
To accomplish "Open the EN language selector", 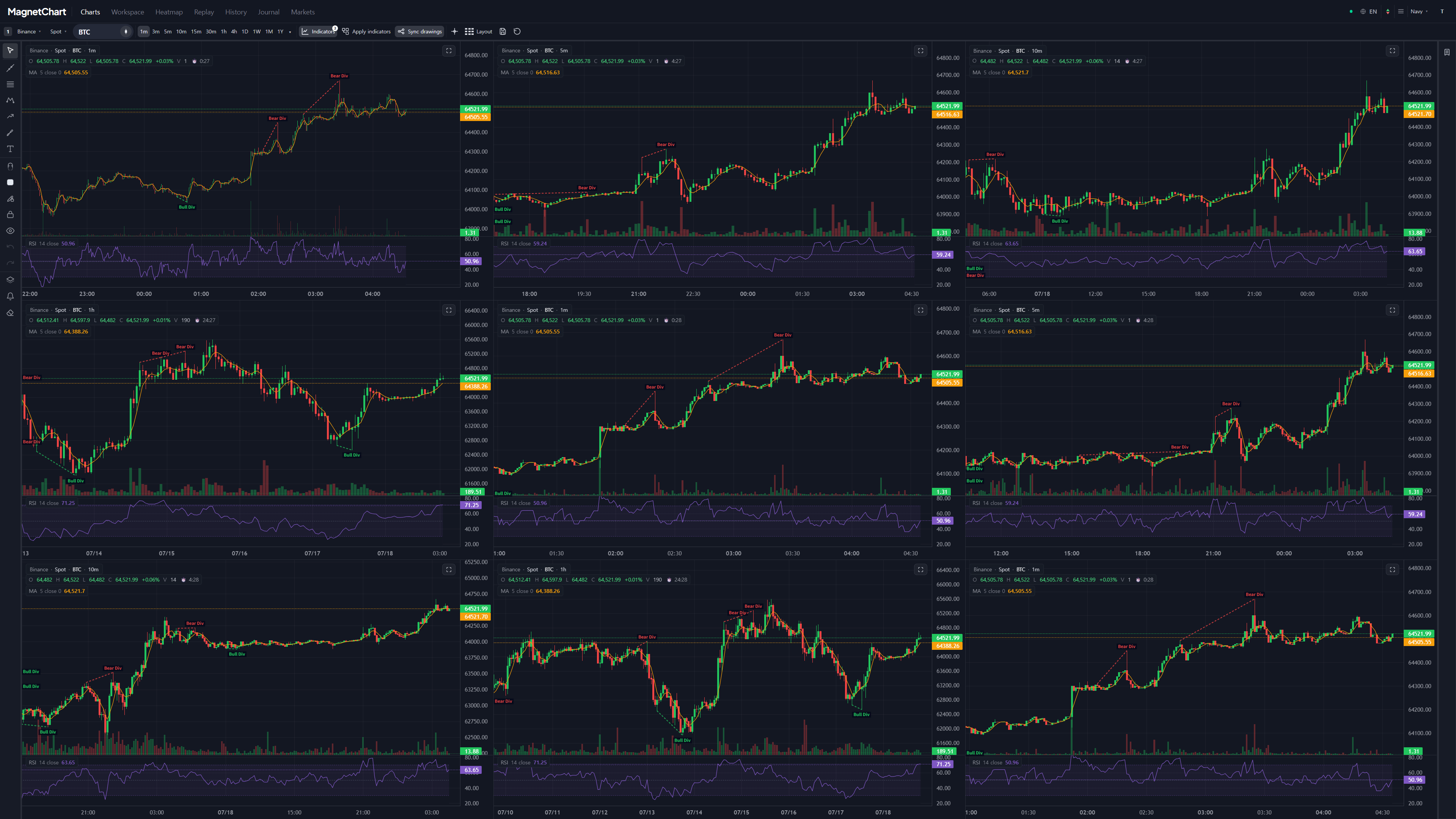I will pyautogui.click(x=1369, y=11).
